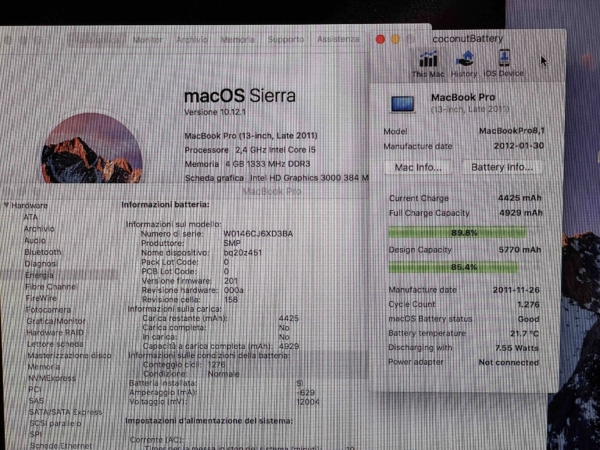Image resolution: width=600 pixels, height=450 pixels.
Task: Select SCSI parallelo in the sidebar
Action: 55,424
